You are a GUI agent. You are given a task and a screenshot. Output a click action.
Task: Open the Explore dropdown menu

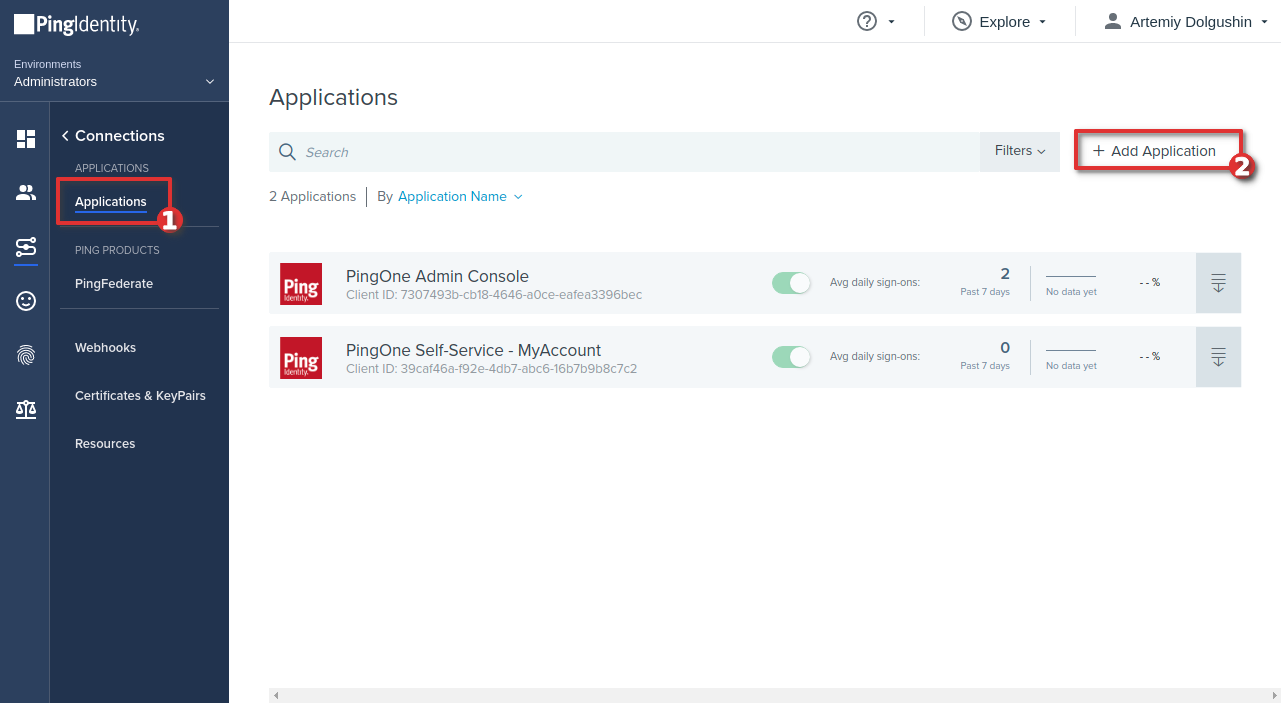(x=998, y=21)
